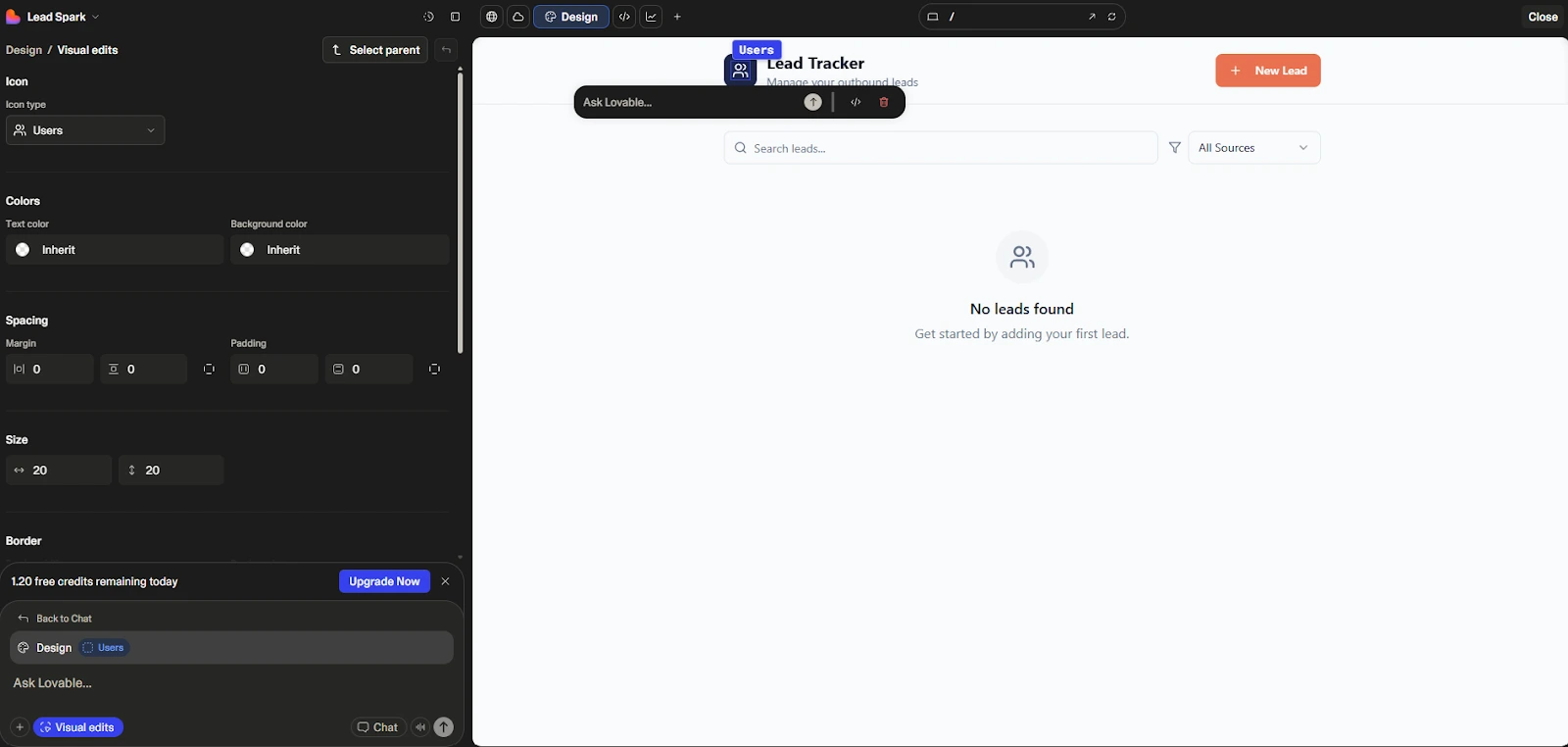
Task: Click the selected Users icon in header
Action: click(741, 71)
